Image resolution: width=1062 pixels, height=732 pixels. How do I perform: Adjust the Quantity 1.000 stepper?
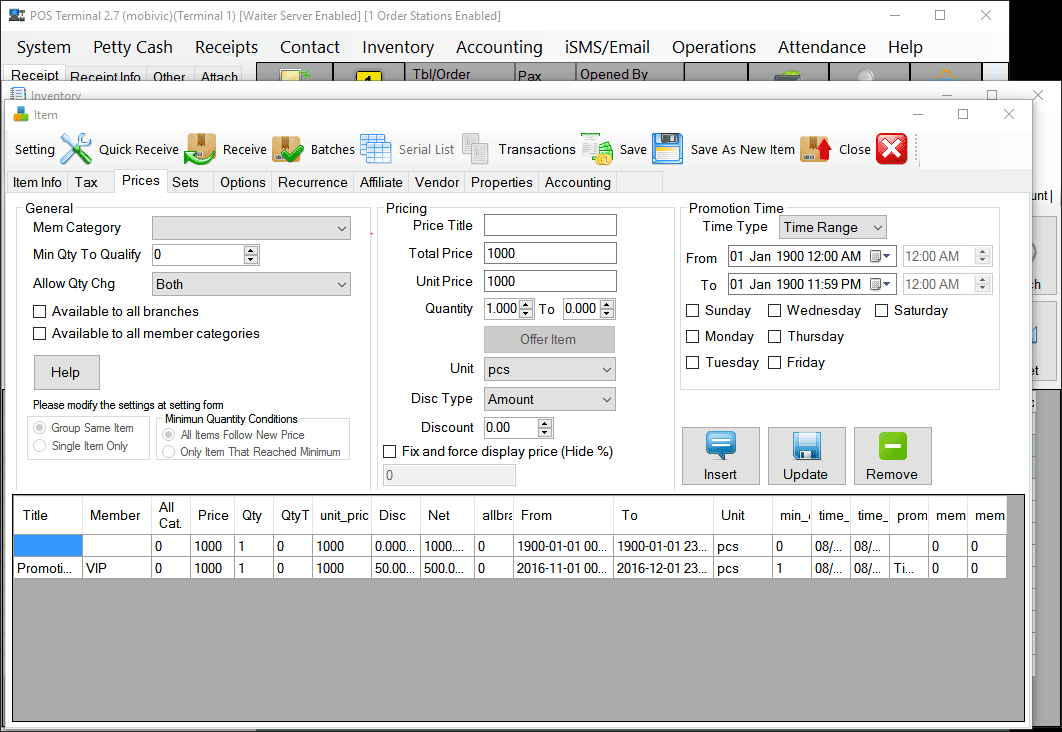526,309
